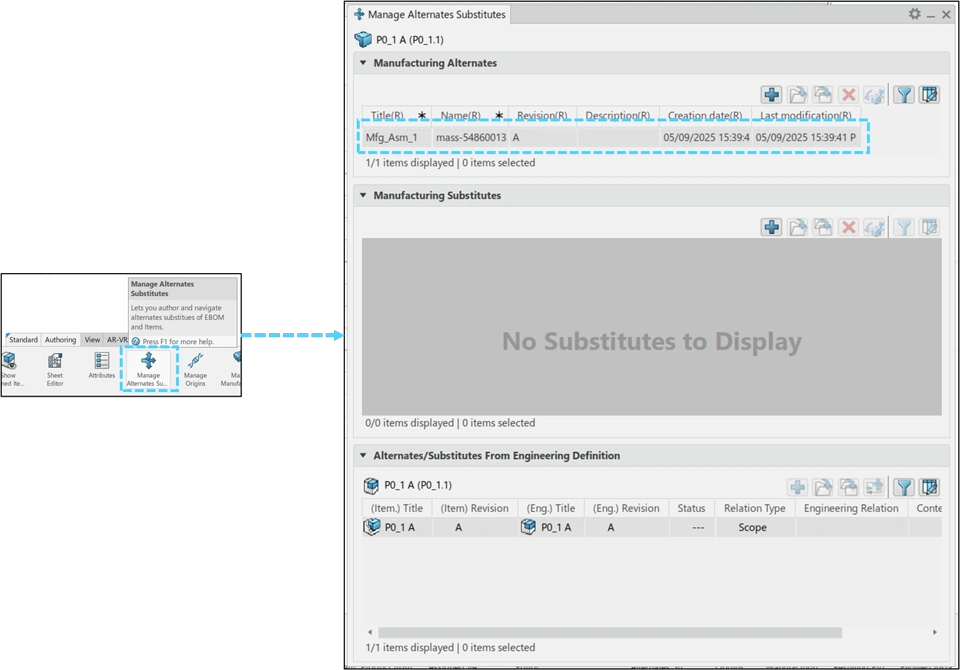Toggle the filter funnel in Engineering Definition toolbar
This screenshot has width=960, height=670.
tap(904, 487)
